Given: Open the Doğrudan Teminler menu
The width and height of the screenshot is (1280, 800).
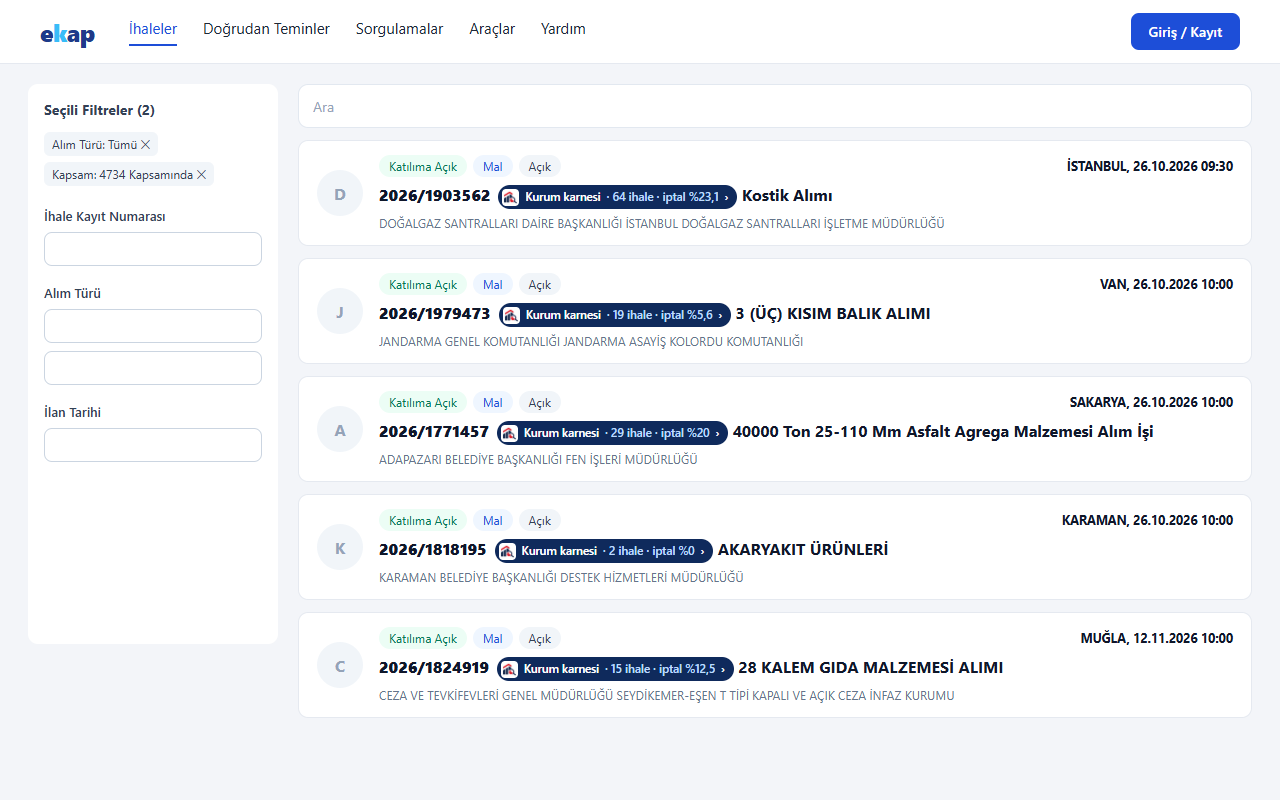Looking at the screenshot, I should coord(266,29).
